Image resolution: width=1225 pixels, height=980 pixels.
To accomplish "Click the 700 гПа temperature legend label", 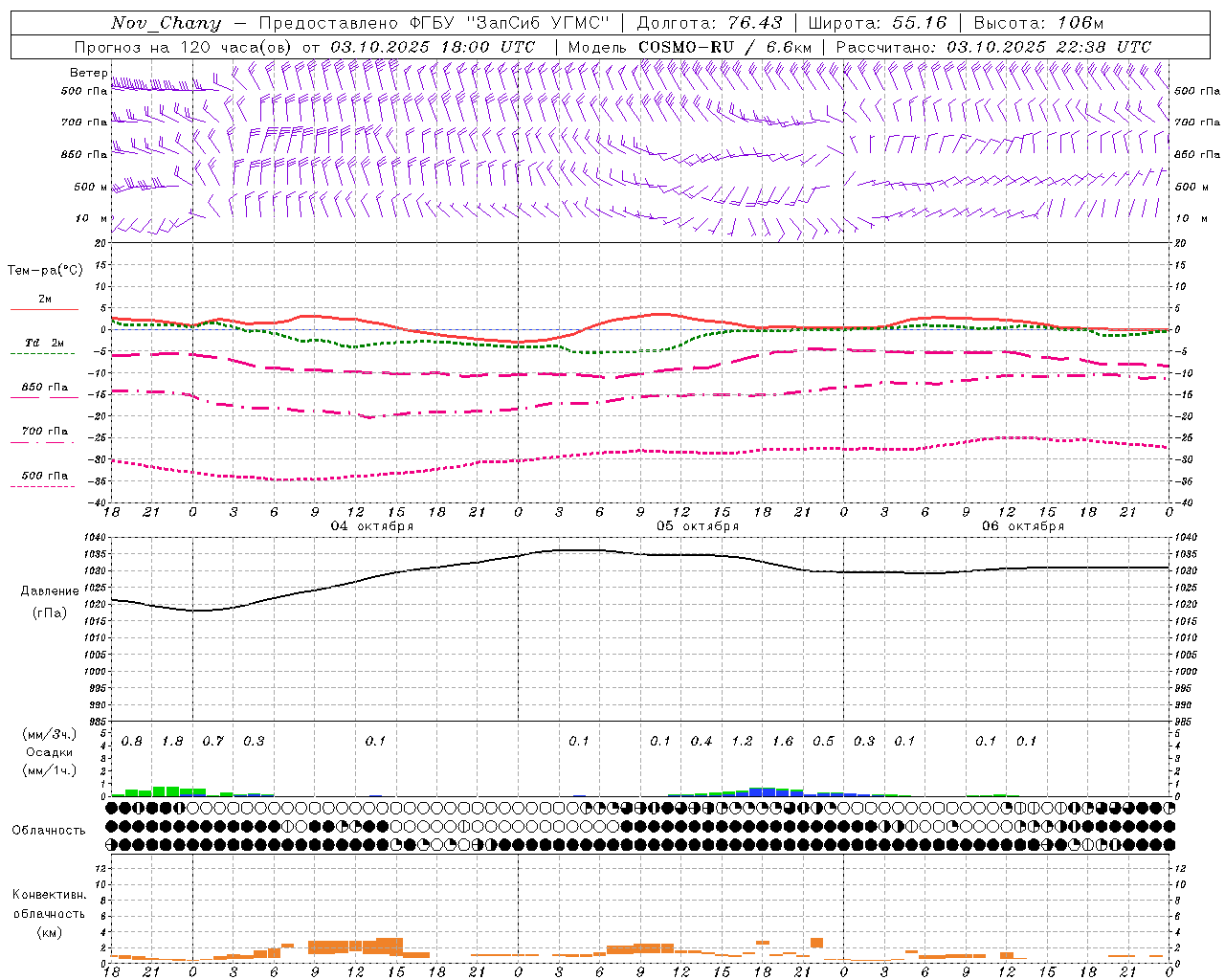I will coord(45,432).
